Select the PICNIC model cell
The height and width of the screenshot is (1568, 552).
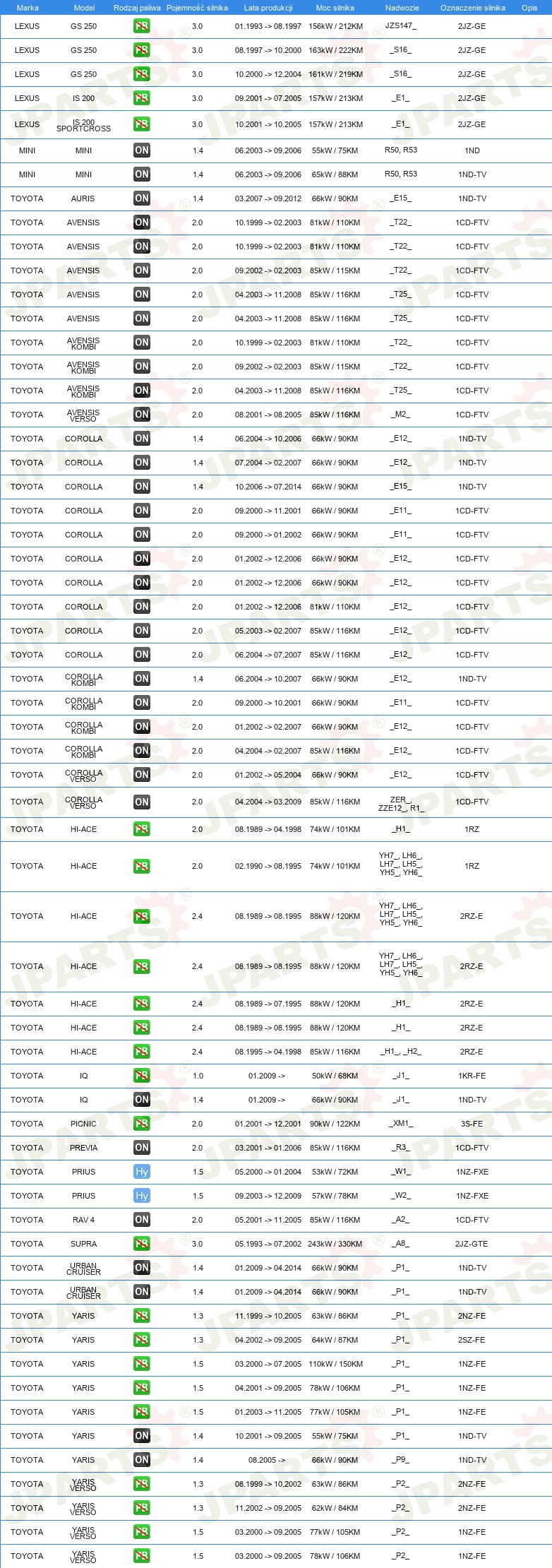pyautogui.click(x=84, y=1124)
